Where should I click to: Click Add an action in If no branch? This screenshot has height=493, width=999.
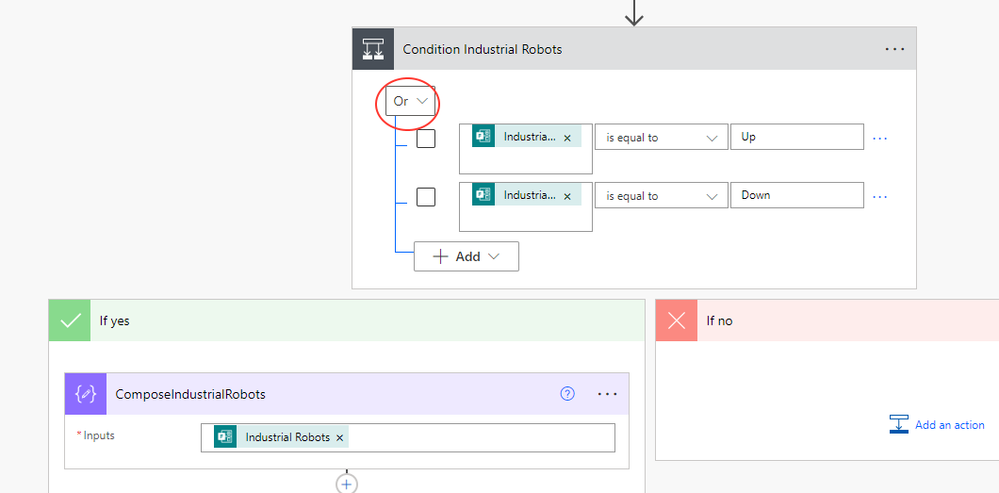(x=937, y=425)
